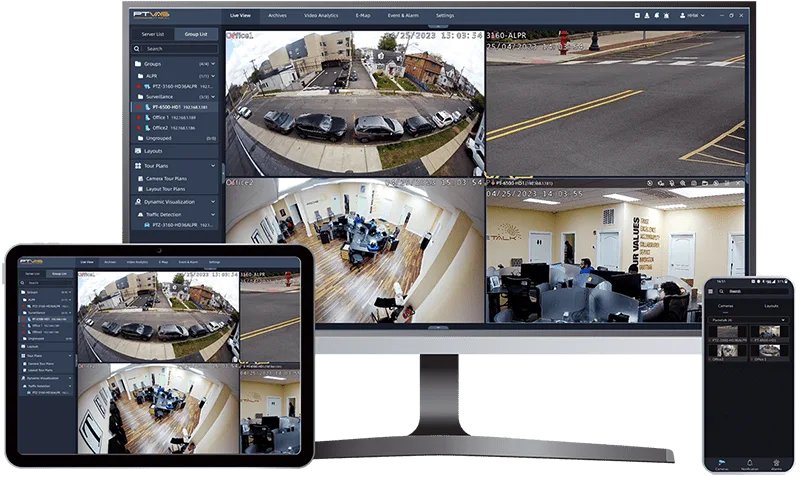Collapse the ALPR group chevron

click(x=213, y=76)
